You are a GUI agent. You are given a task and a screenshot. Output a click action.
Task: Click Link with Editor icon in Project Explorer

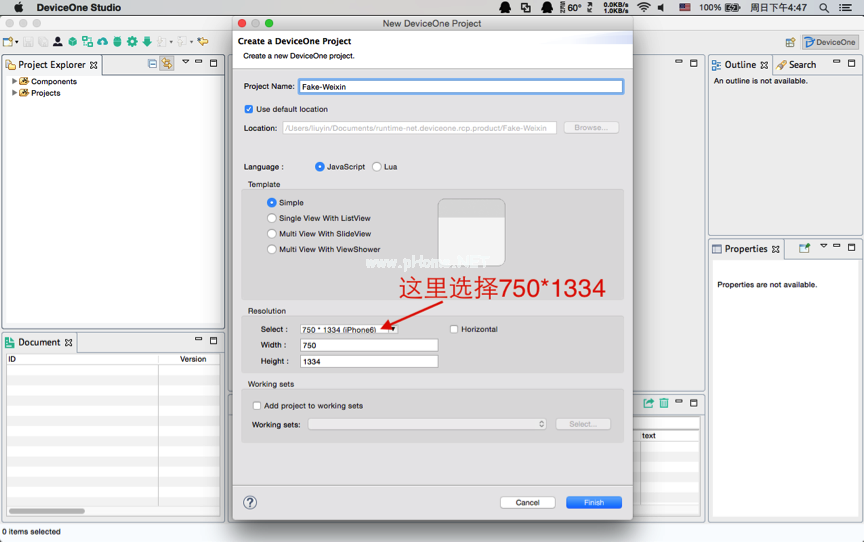(167, 64)
